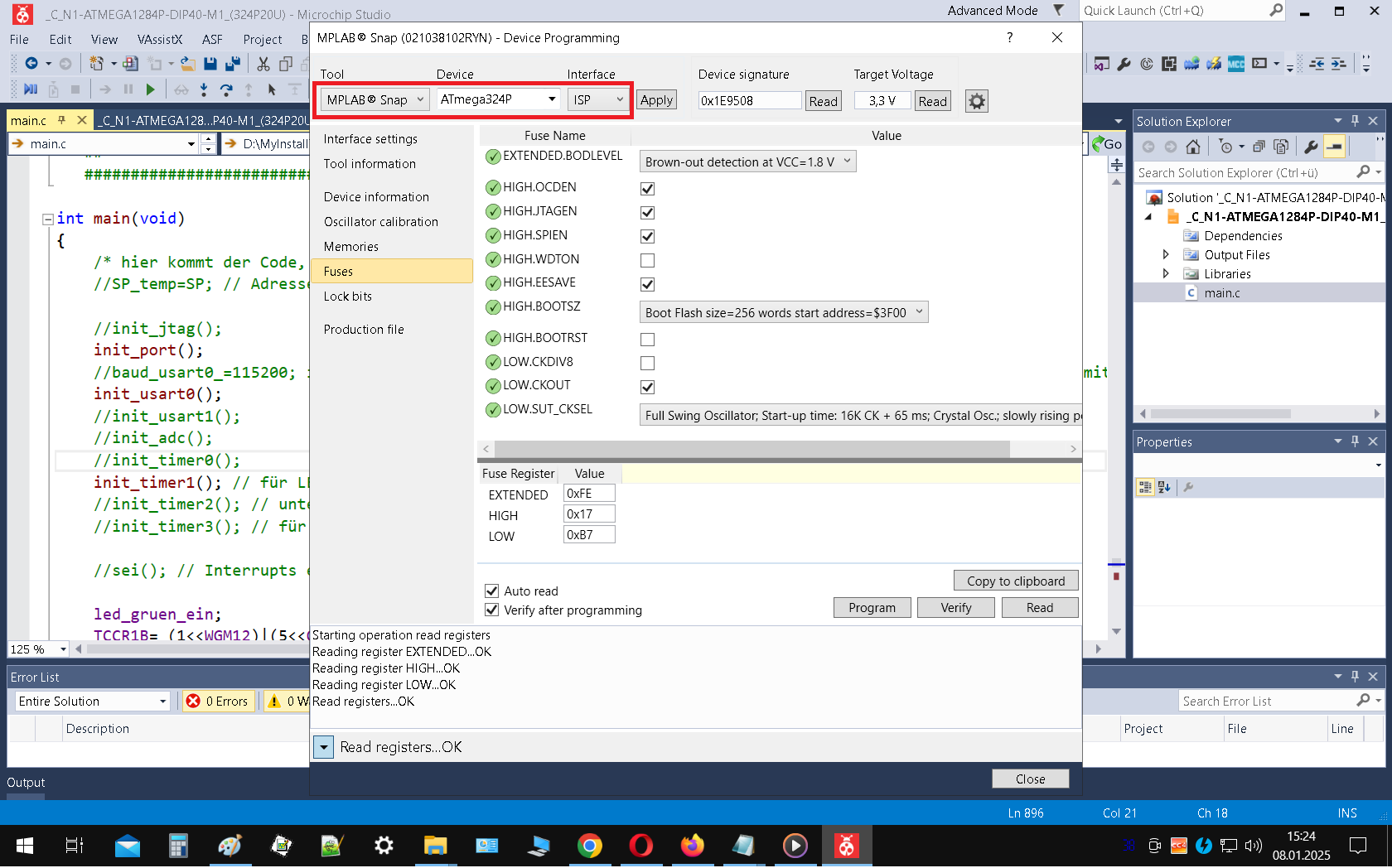
Task: Toggle the HIGH.EESAVE fuse checkbox
Action: coord(648,285)
